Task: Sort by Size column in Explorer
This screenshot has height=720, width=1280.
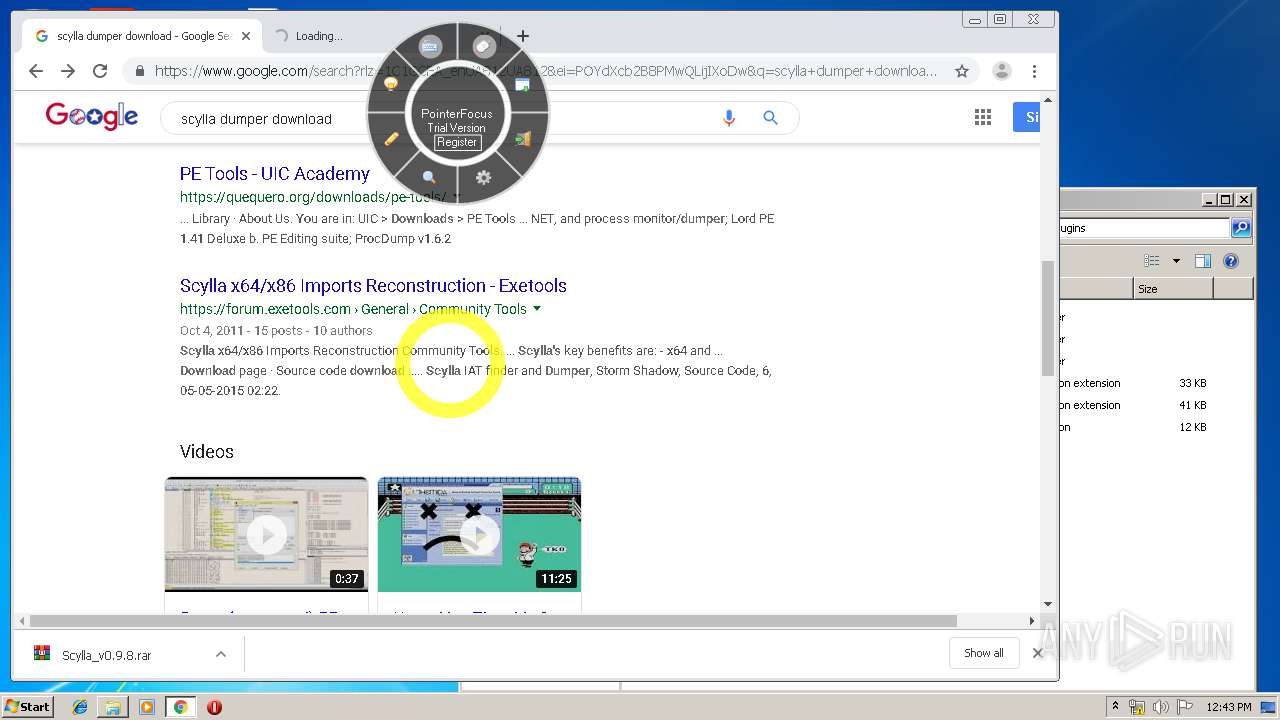Action: pyautogui.click(x=1173, y=289)
